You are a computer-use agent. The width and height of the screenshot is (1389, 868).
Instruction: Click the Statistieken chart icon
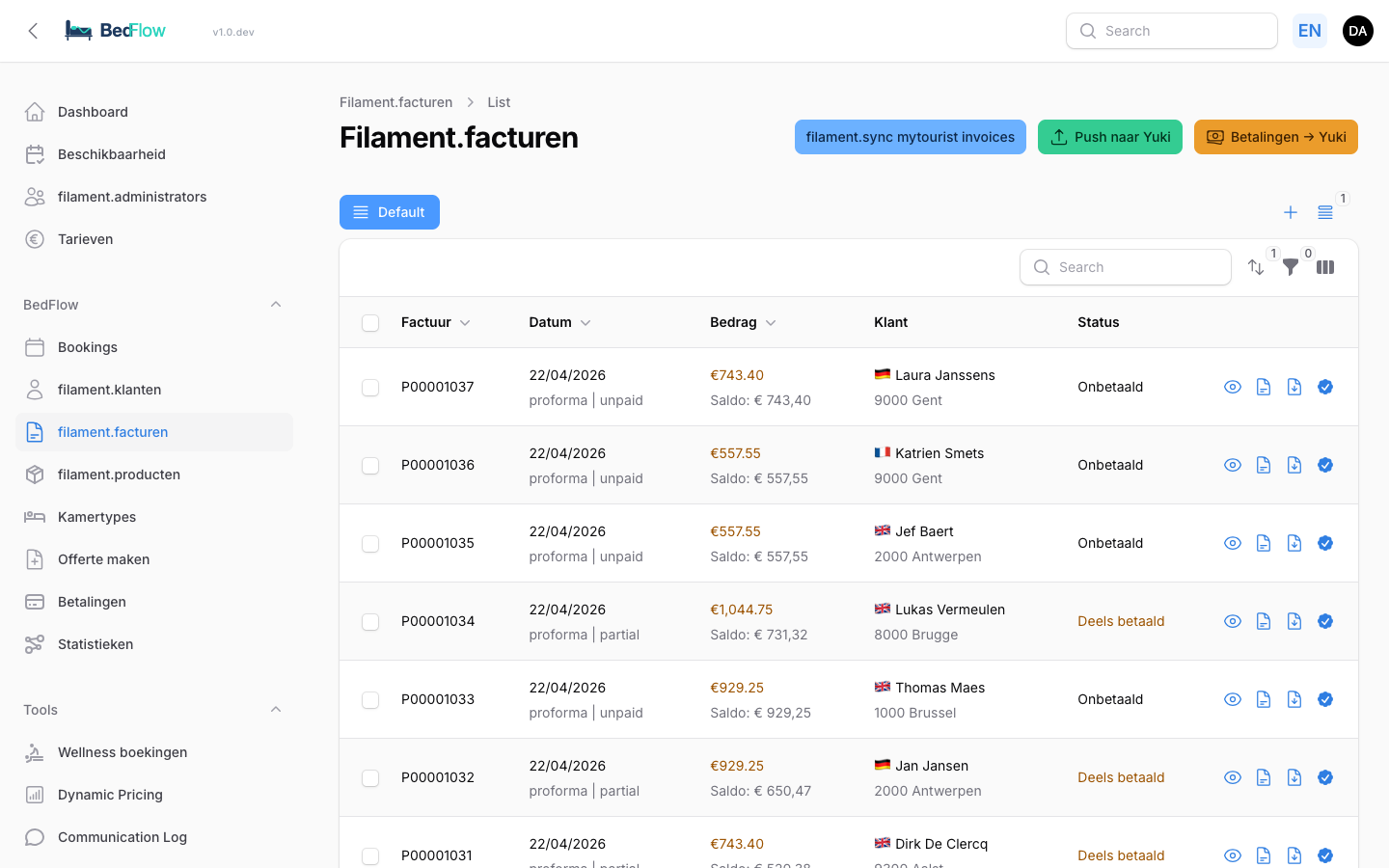tap(35, 644)
